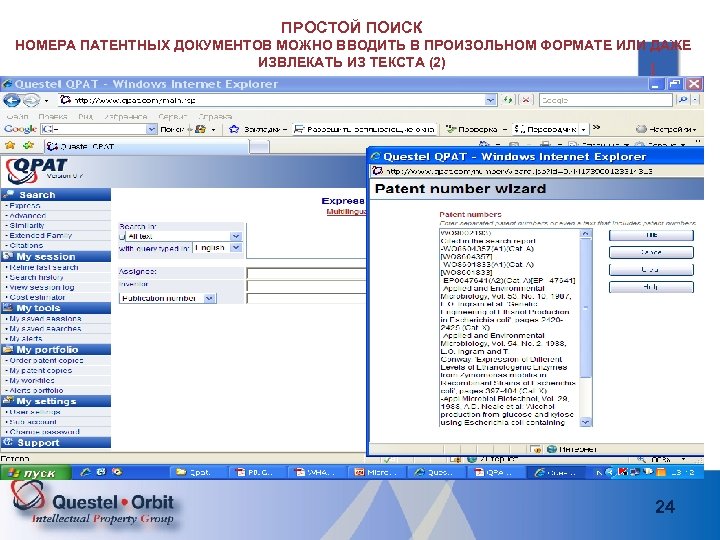Expand Google toolbar overflow chevron
This screenshot has width=720, height=540.
596,128
